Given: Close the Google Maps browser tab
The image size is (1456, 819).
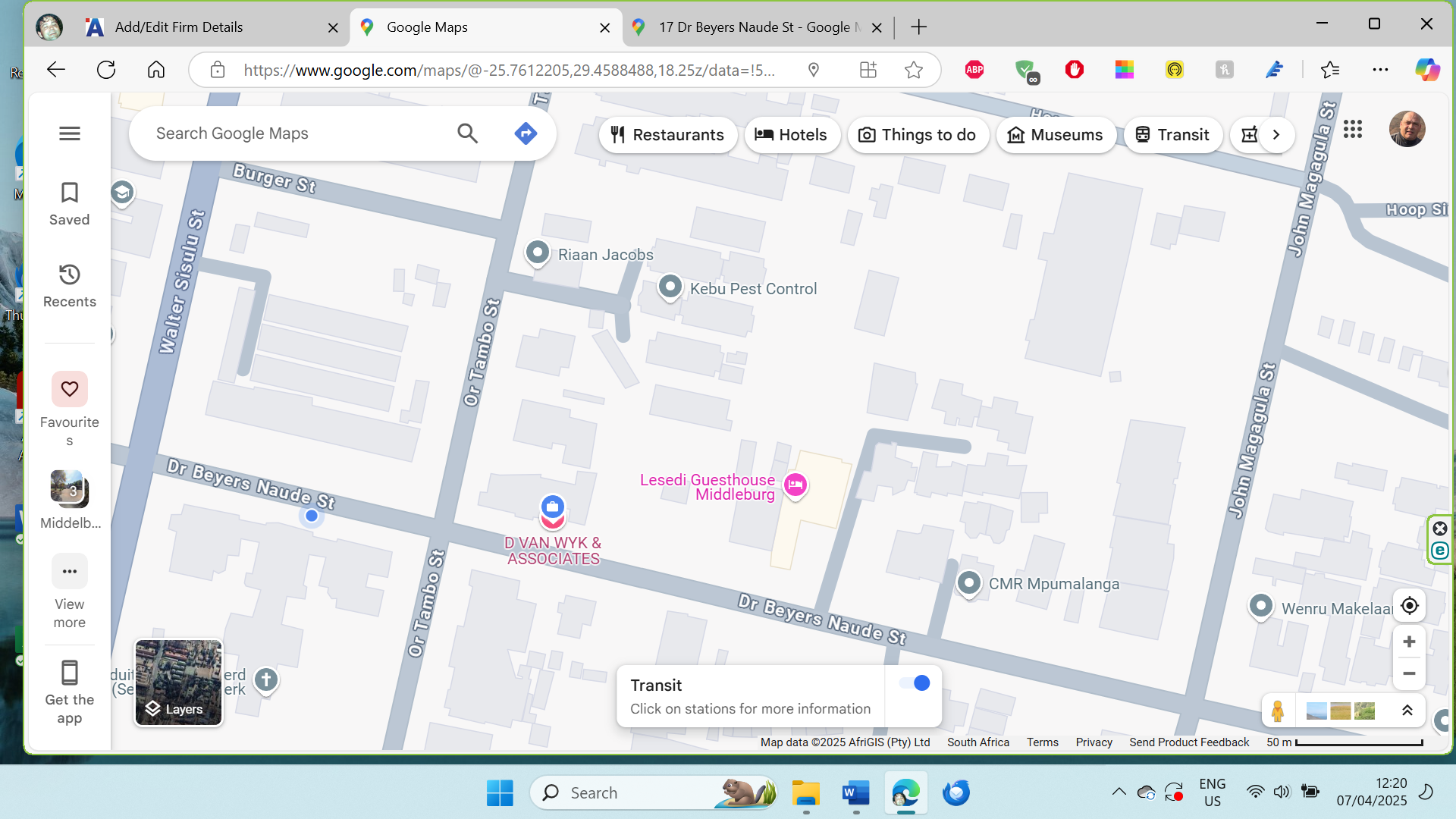Looking at the screenshot, I should [604, 28].
